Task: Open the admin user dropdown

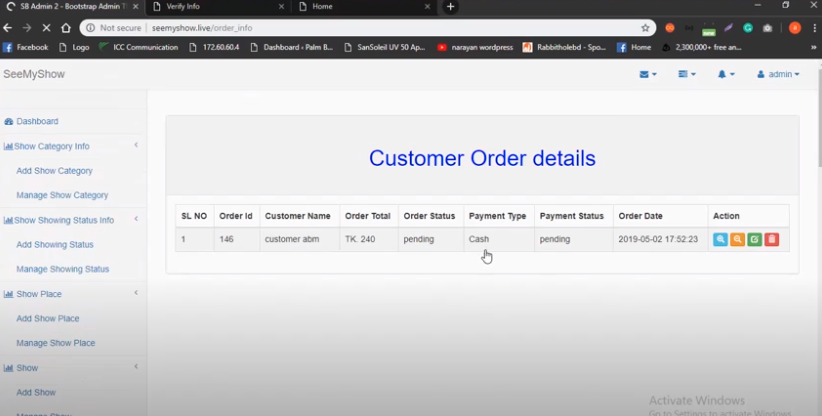Action: [778, 74]
